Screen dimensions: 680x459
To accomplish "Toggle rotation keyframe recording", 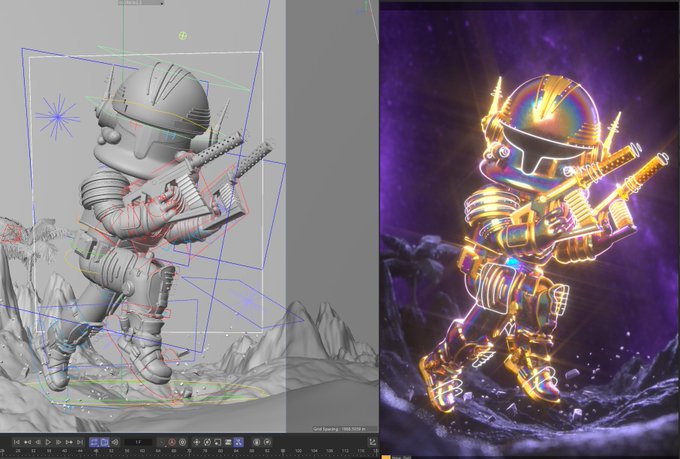I will coord(207,442).
